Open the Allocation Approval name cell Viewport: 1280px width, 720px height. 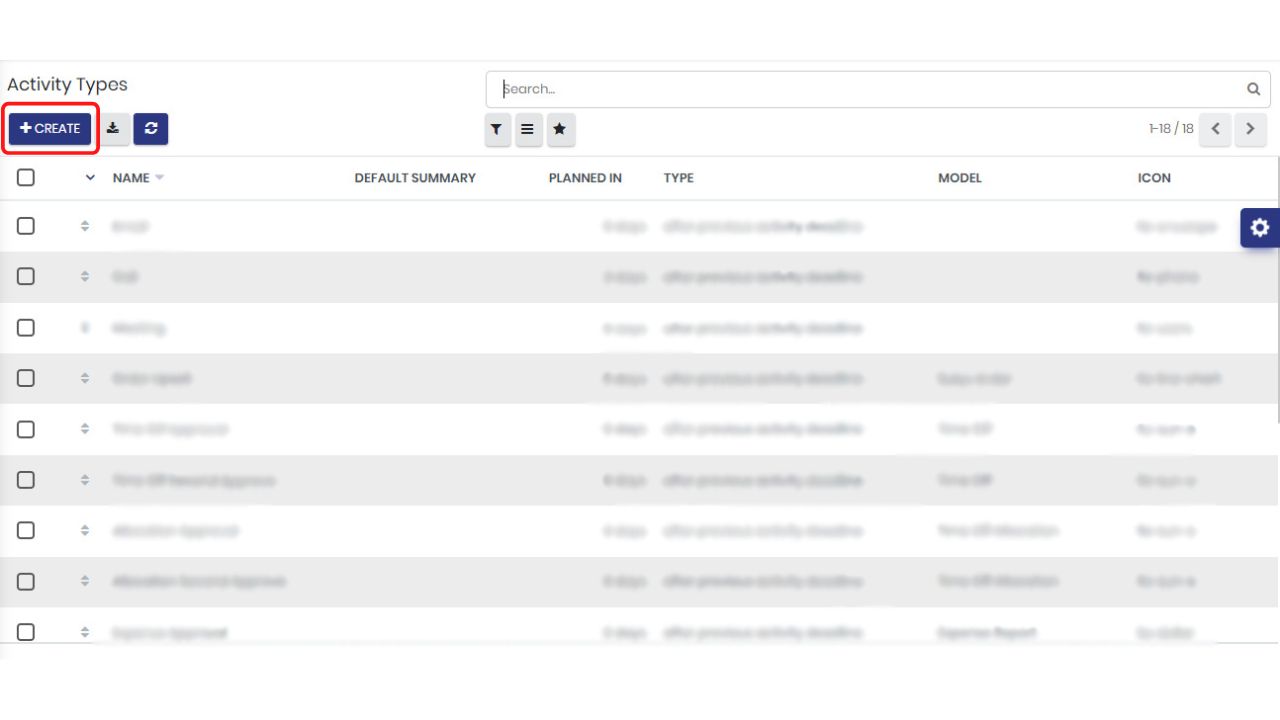click(x=175, y=530)
